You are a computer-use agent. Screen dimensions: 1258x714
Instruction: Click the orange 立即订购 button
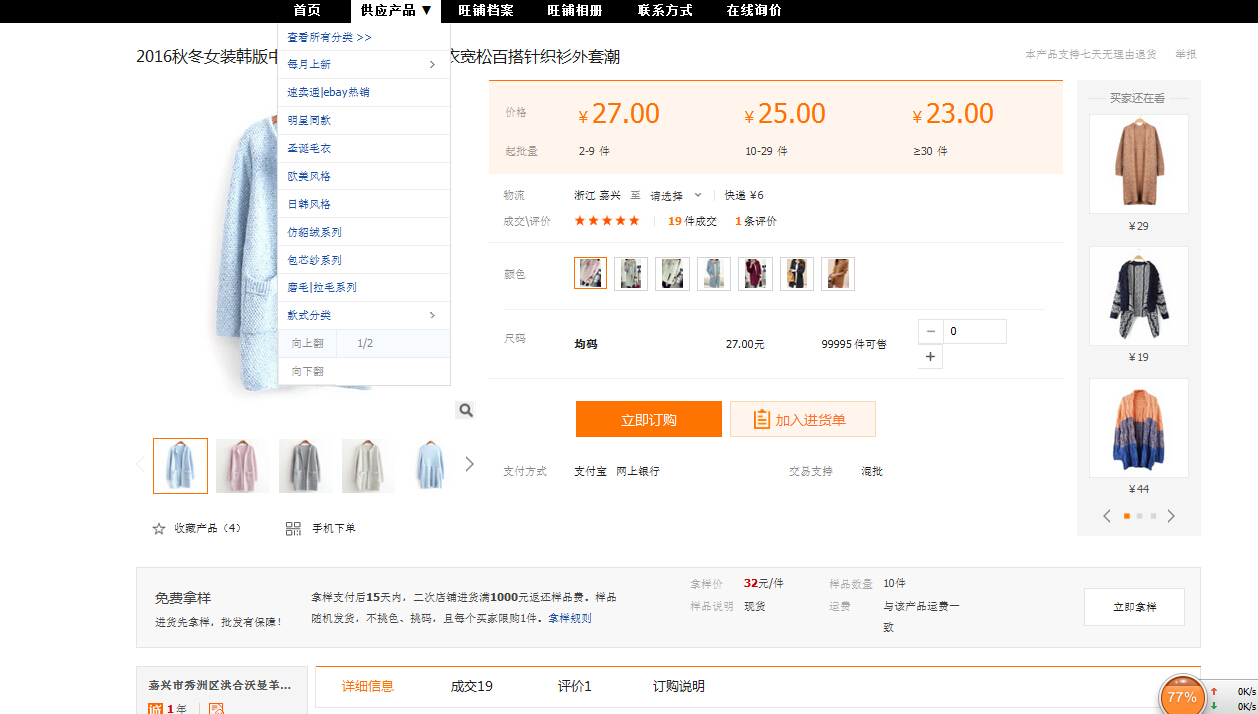648,420
